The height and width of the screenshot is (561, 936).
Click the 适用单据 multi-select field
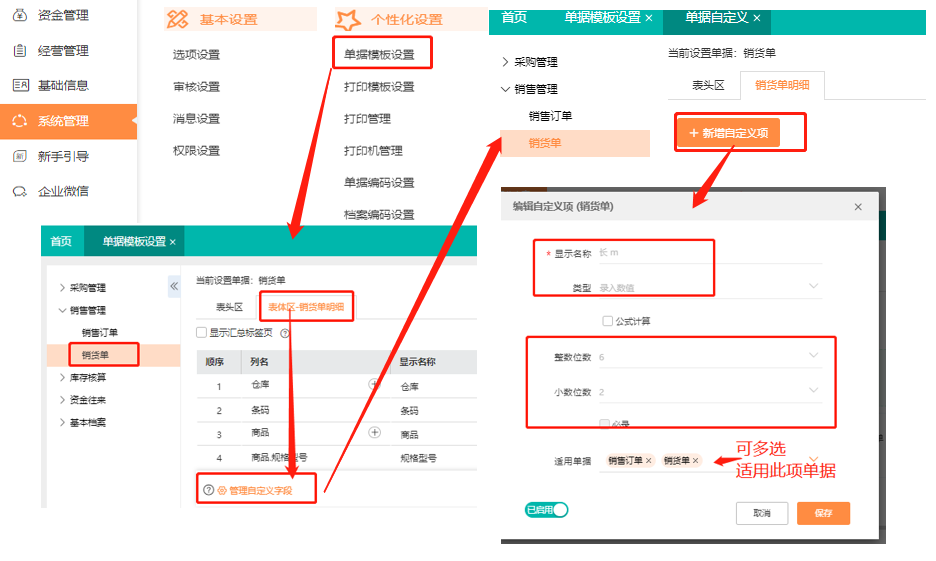(710, 461)
